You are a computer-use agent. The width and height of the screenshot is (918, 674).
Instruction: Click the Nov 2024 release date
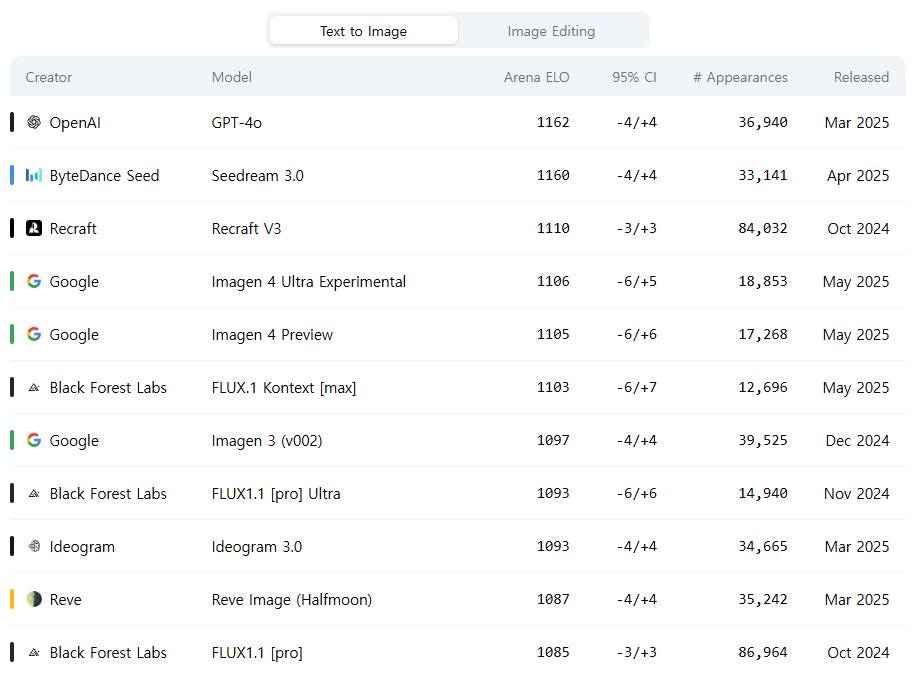857,494
